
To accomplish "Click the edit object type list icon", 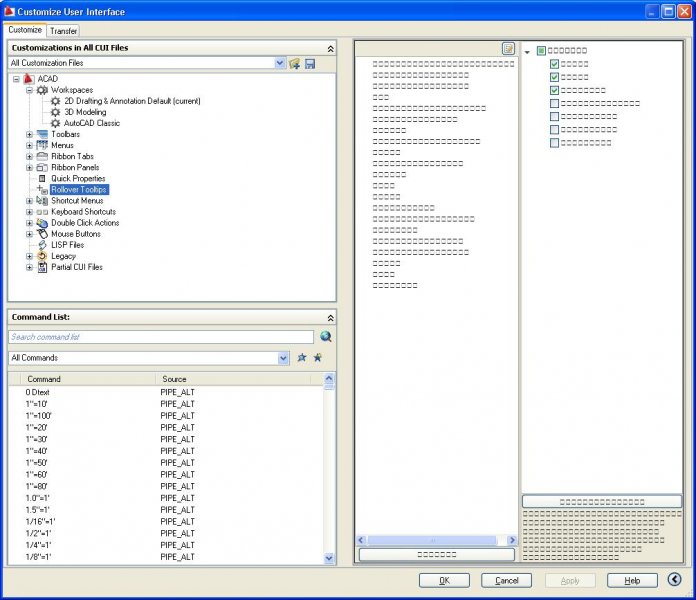I will tap(508, 48).
